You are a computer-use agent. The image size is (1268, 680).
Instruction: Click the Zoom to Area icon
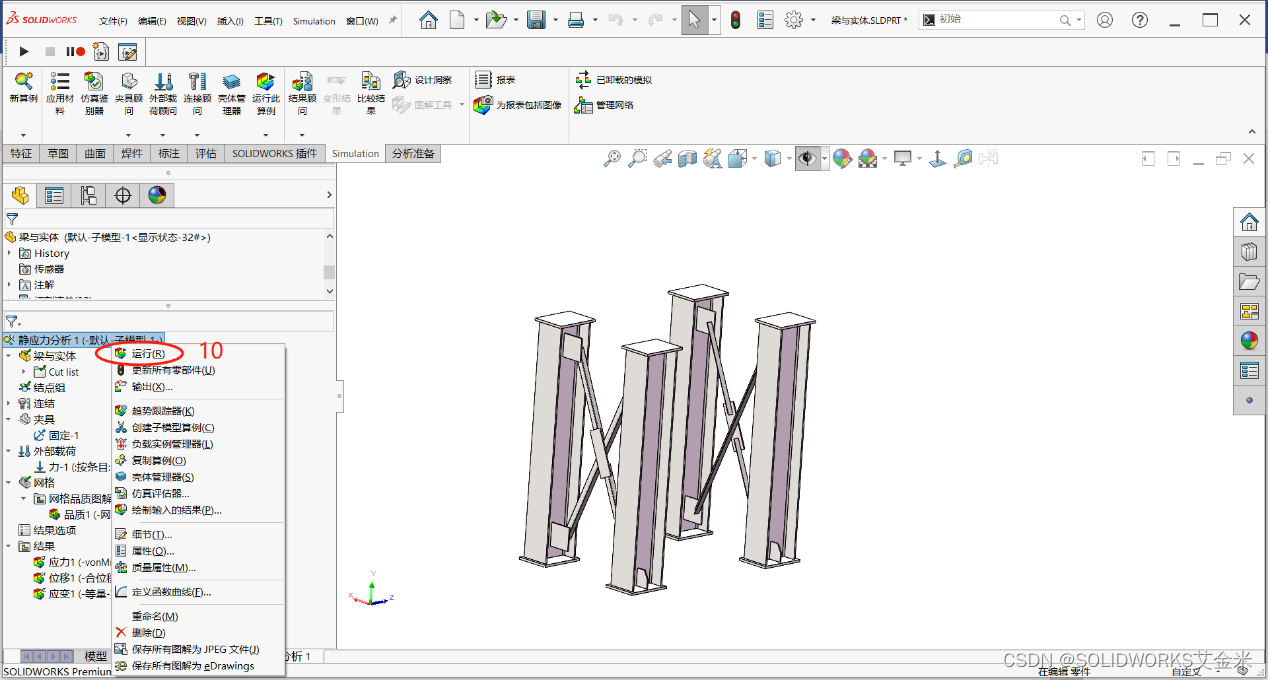pos(637,158)
